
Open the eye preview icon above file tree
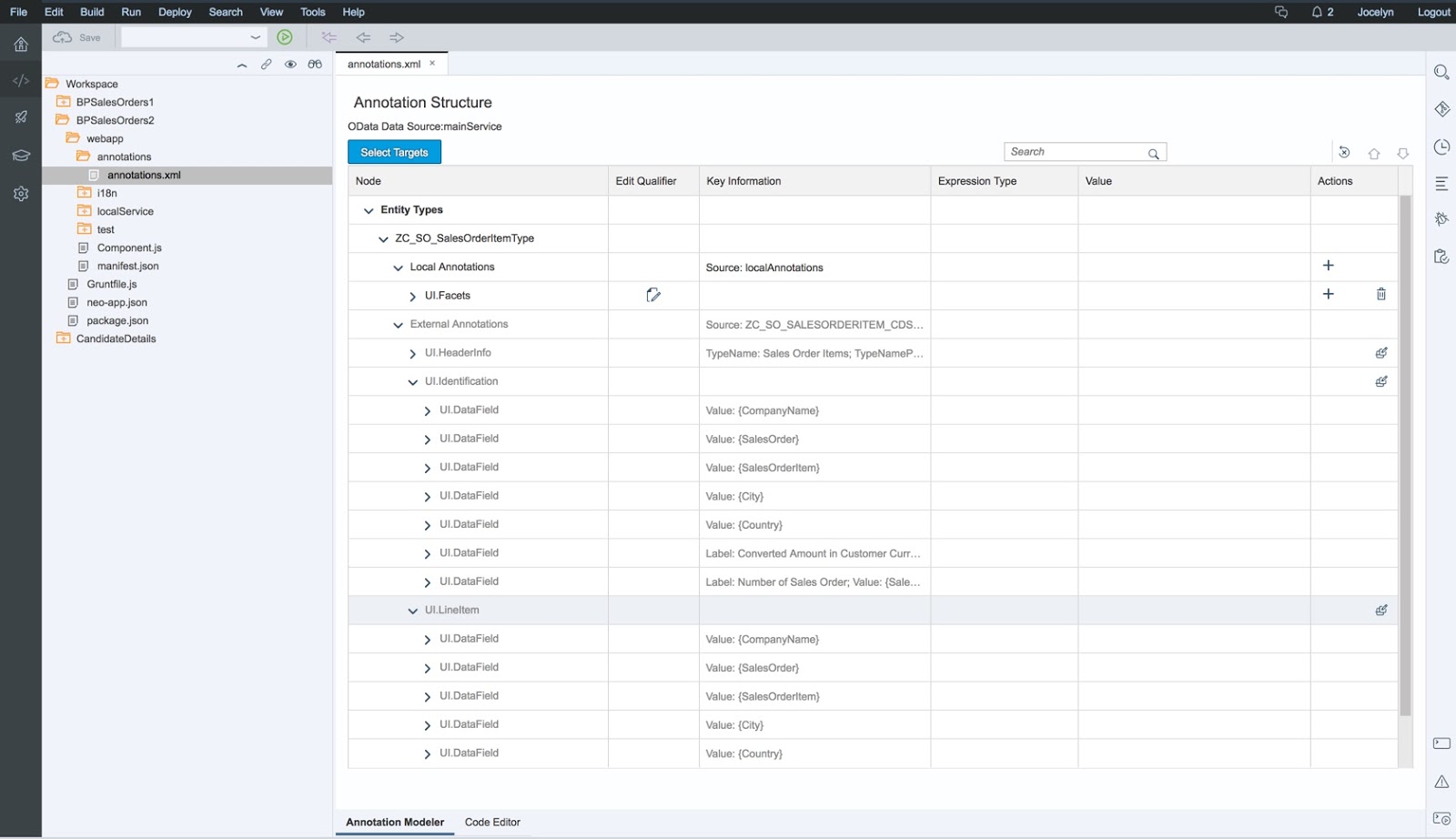click(x=290, y=64)
